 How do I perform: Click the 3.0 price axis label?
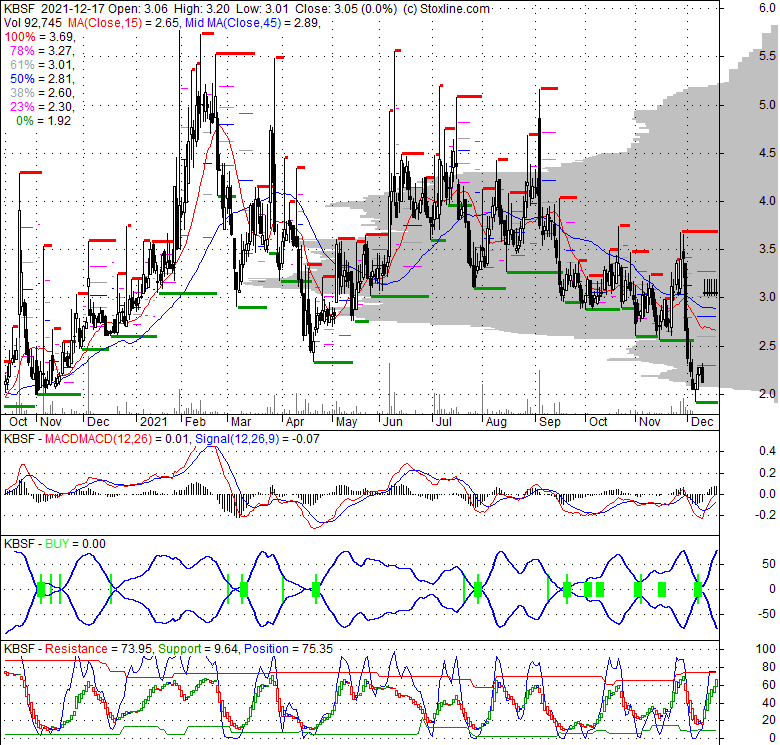767,297
